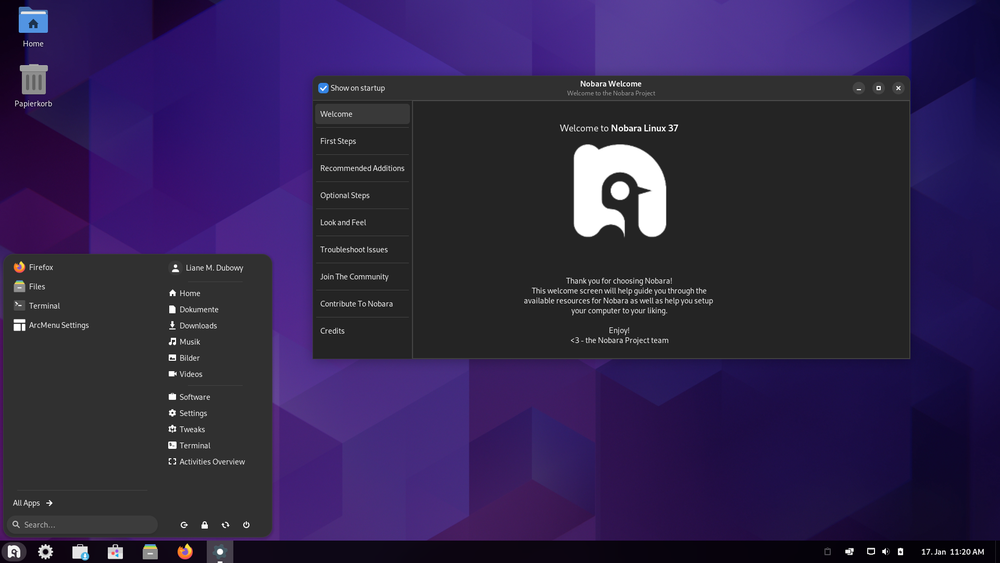The image size is (1000, 563).
Task: Click the log out icon in ArcMenu
Action: pos(184,525)
